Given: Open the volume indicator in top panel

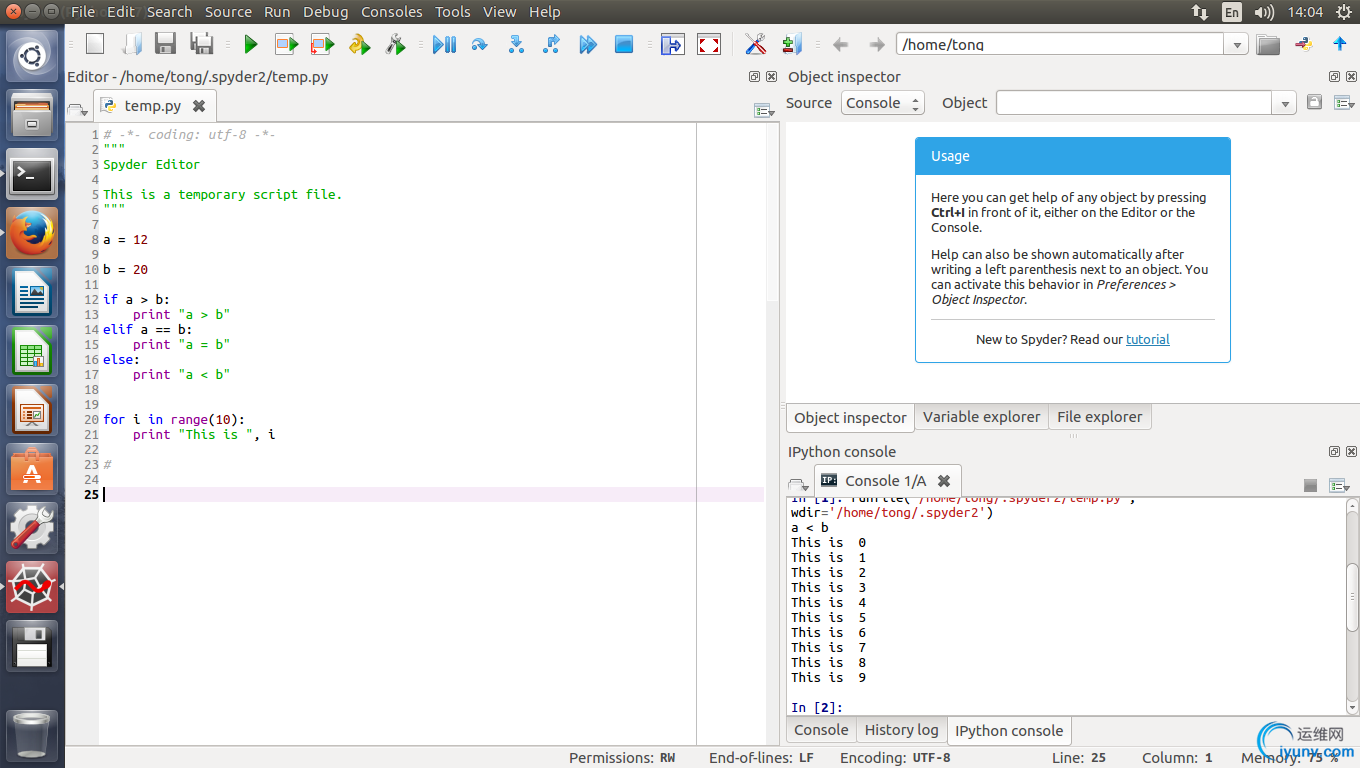Looking at the screenshot, I should [x=1264, y=12].
